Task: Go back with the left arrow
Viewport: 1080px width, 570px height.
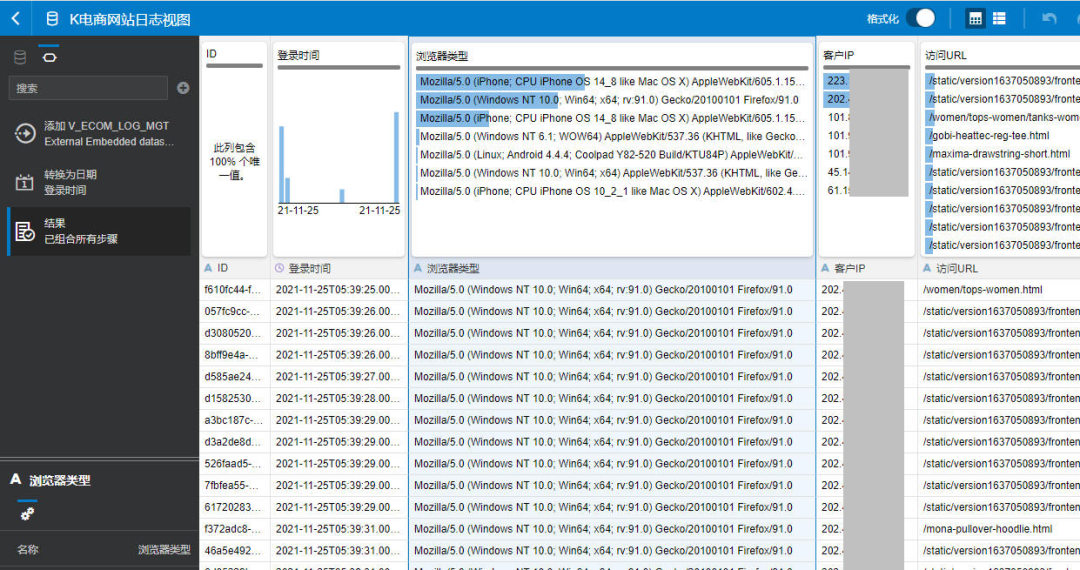Action: click(16, 19)
